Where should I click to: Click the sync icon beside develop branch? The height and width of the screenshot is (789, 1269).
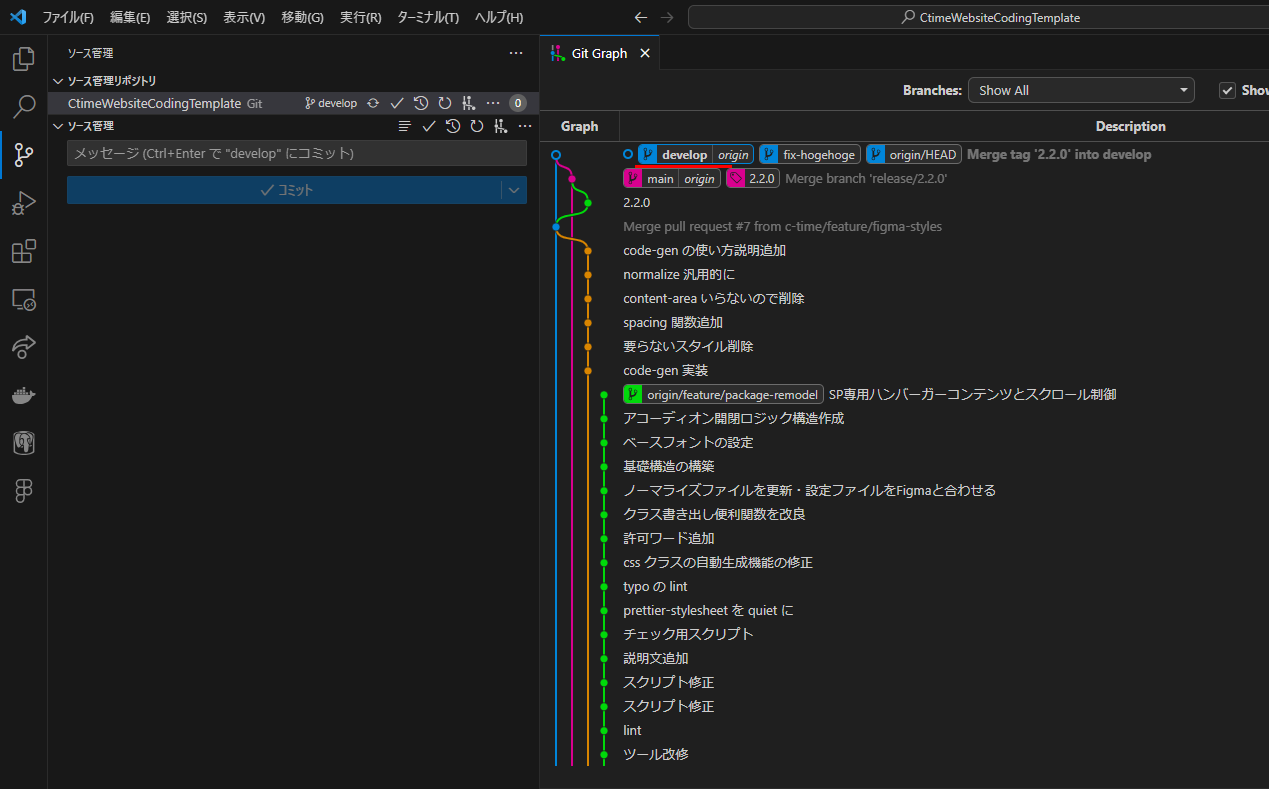[373, 103]
